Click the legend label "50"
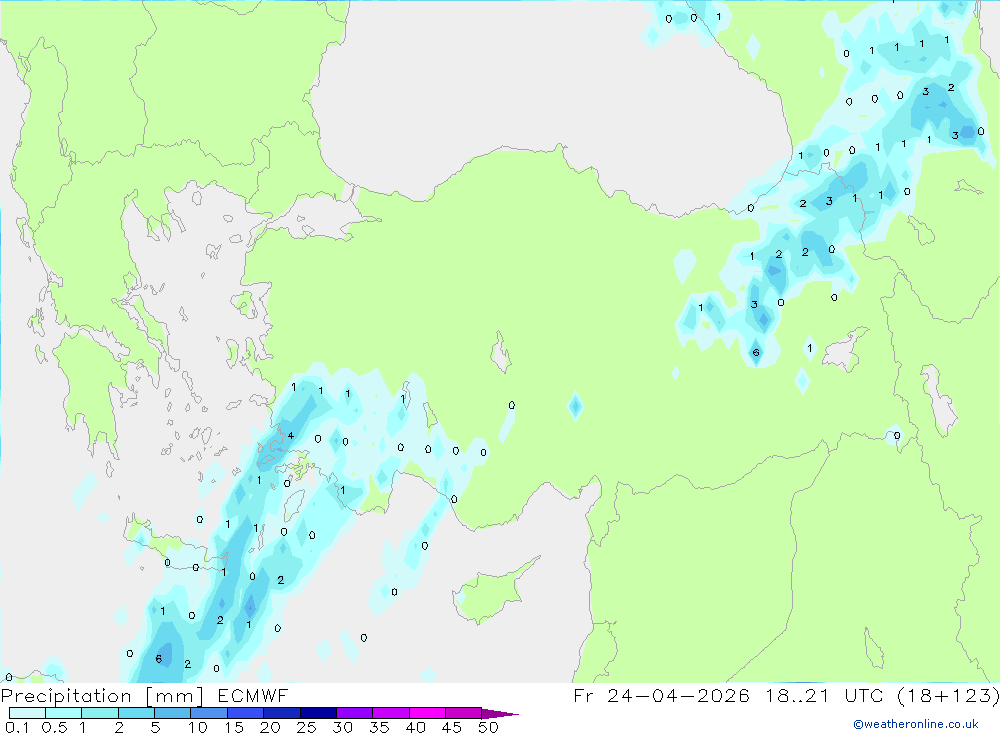The height and width of the screenshot is (733, 1000). [x=488, y=727]
